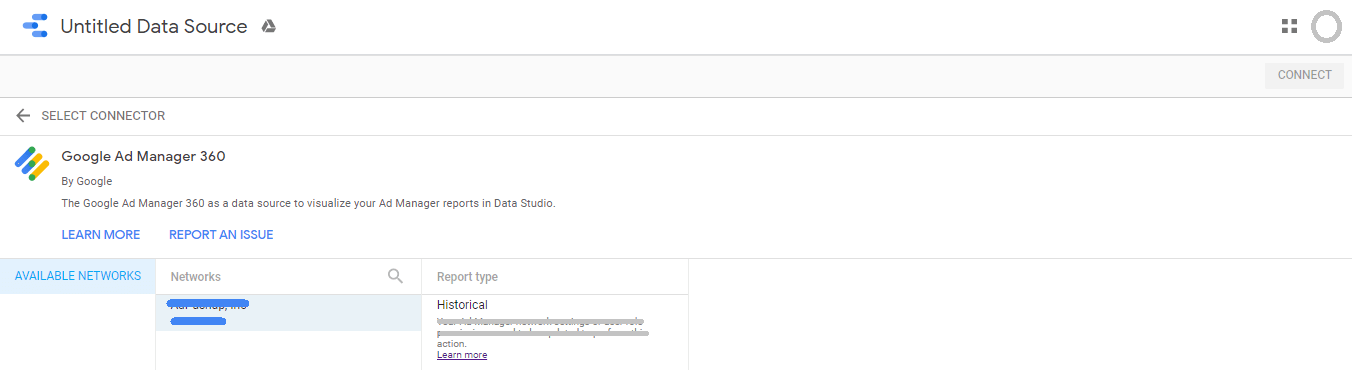This screenshot has width=1352, height=382.
Task: Click the CONNECT button
Action: point(1304,75)
